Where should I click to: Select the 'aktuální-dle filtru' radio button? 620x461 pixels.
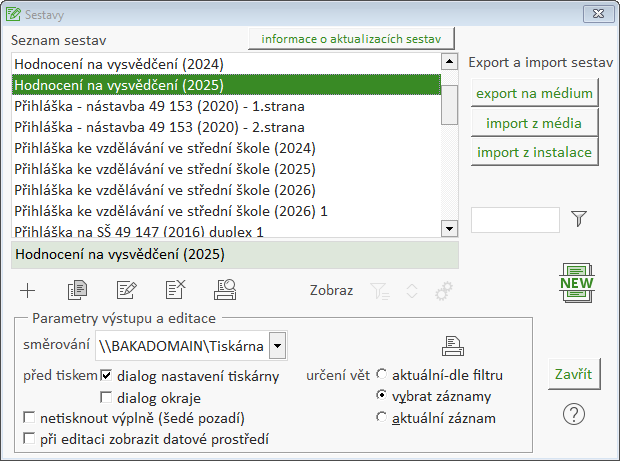[x=381, y=376]
